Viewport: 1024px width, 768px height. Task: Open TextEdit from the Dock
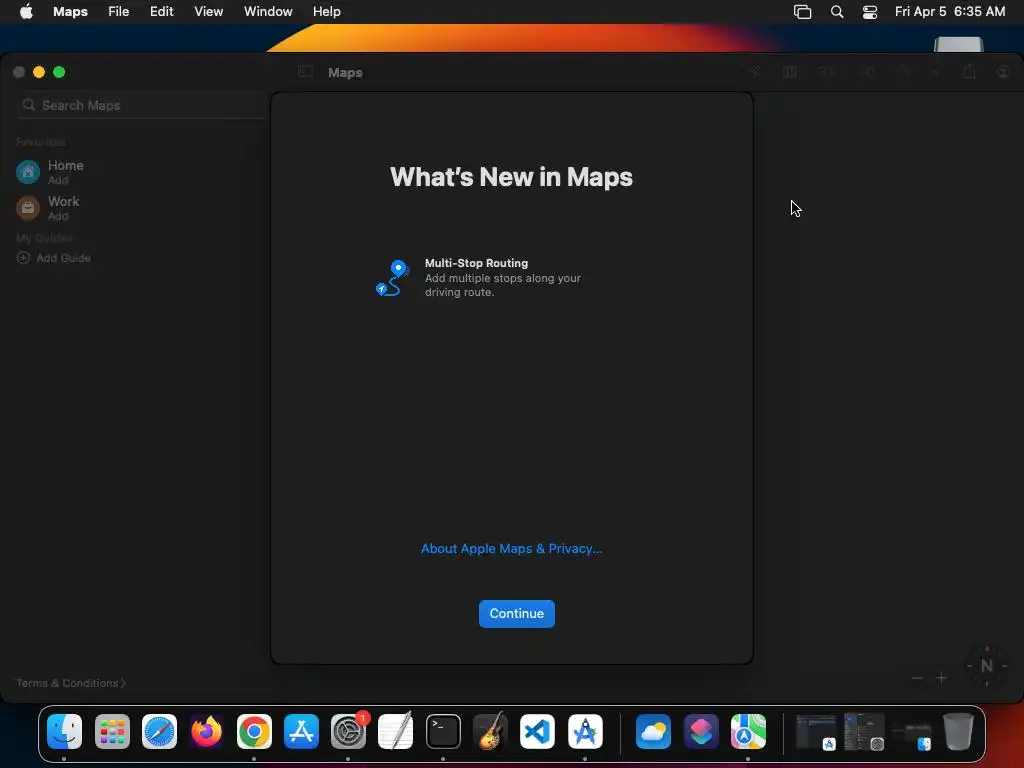[x=396, y=731]
